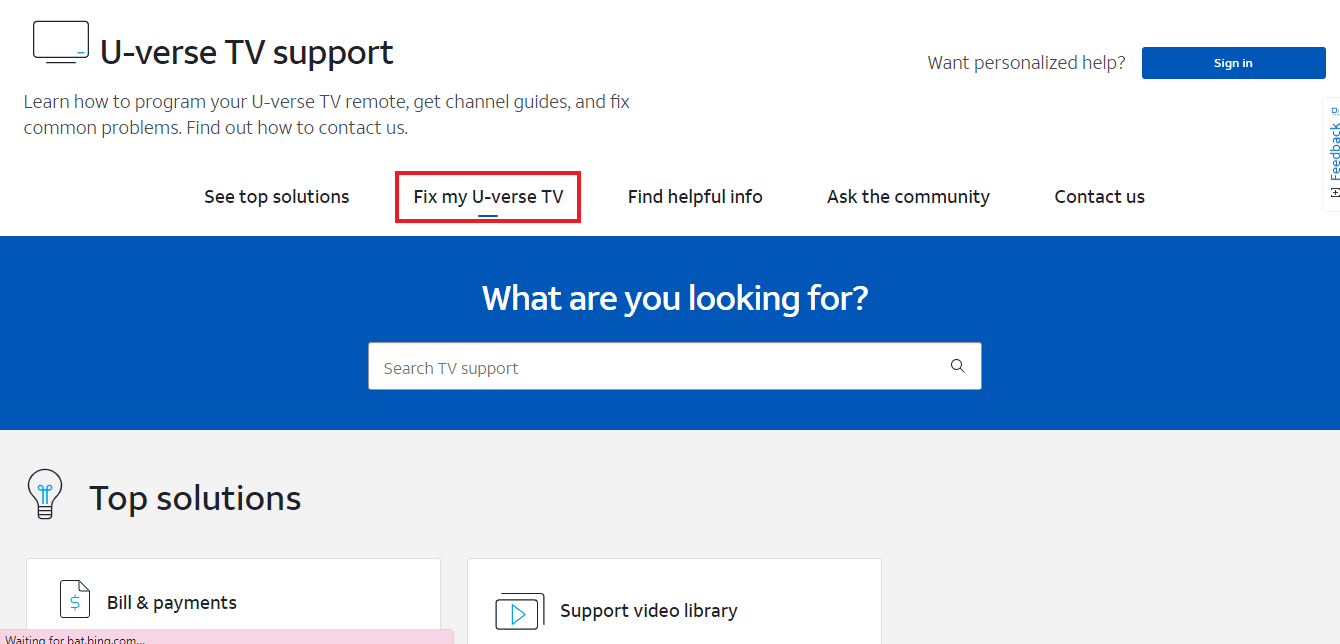The height and width of the screenshot is (644, 1340).
Task: Click the video library play icon
Action: click(520, 611)
